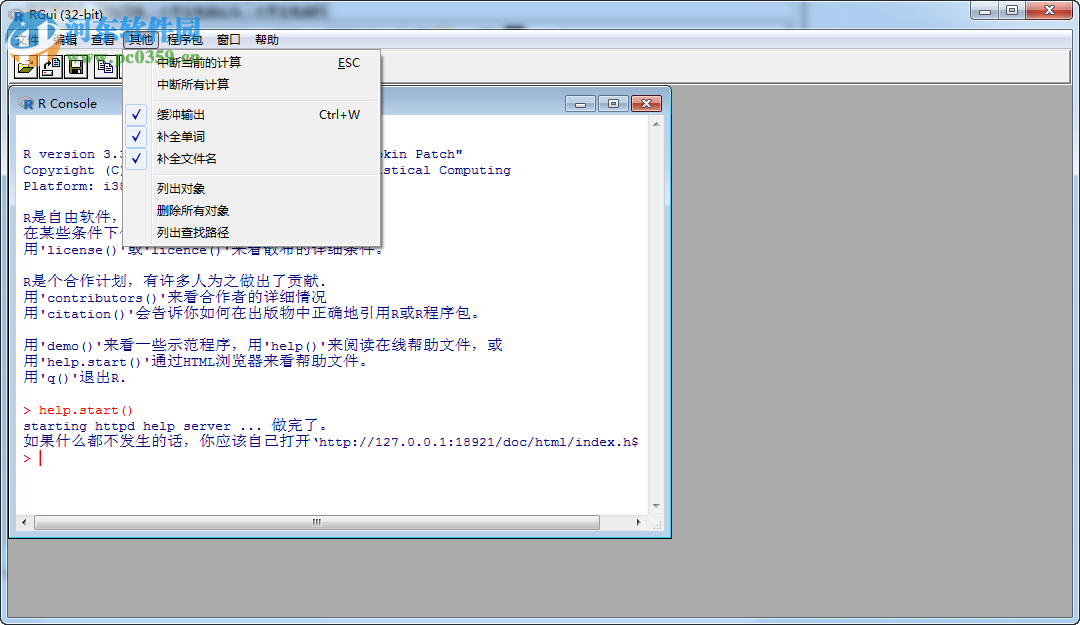Select 列出对象 menu entry
The height and width of the screenshot is (625, 1080).
251,189
